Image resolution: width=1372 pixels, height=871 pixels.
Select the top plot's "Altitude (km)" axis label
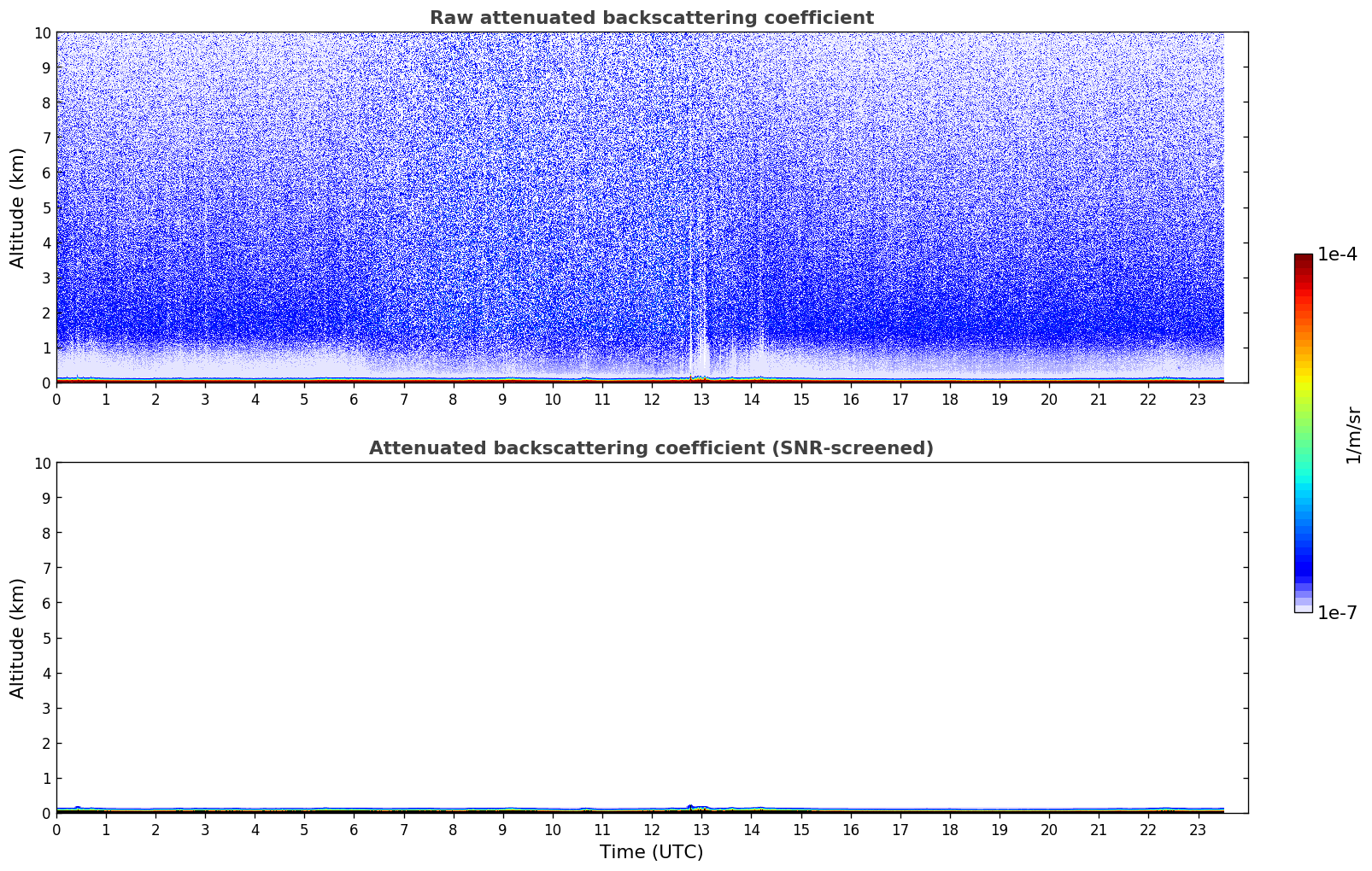click(x=18, y=208)
